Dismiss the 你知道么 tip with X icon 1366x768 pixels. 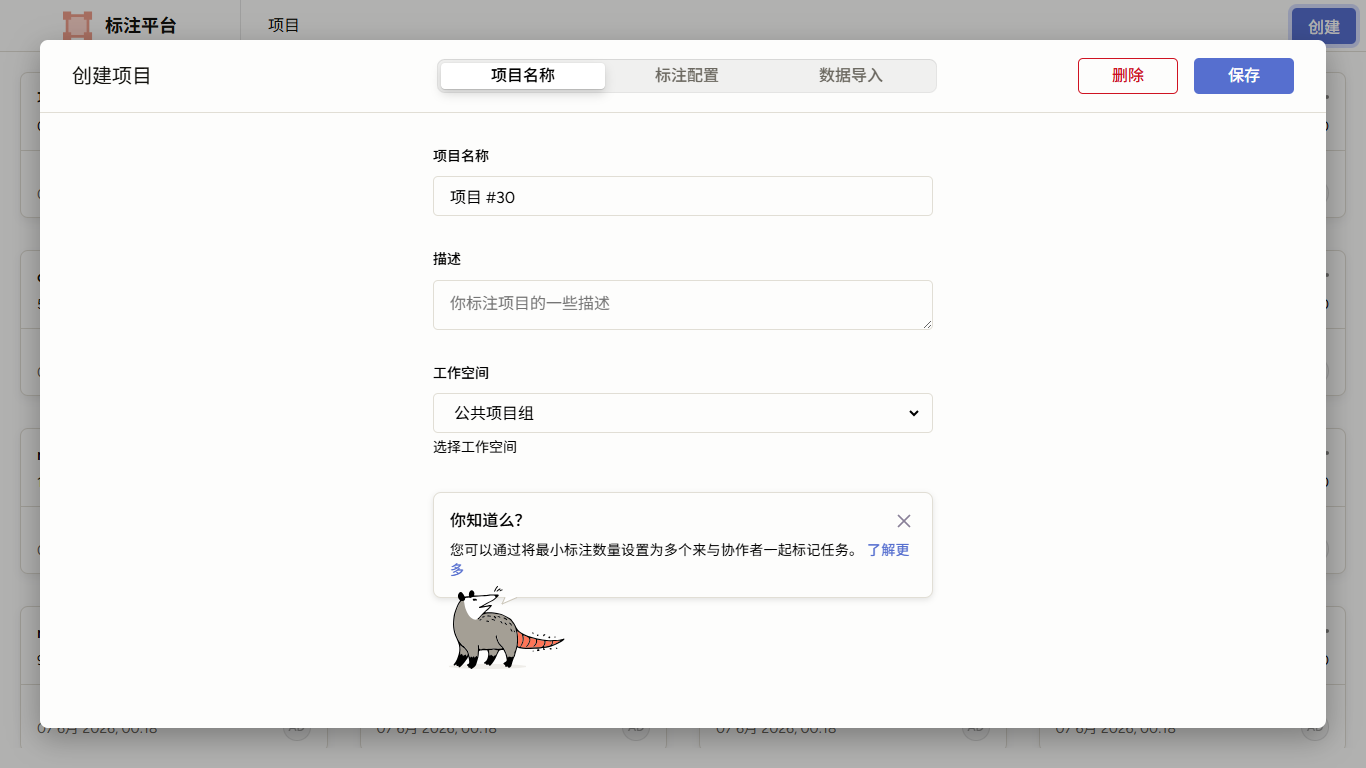[x=904, y=521]
